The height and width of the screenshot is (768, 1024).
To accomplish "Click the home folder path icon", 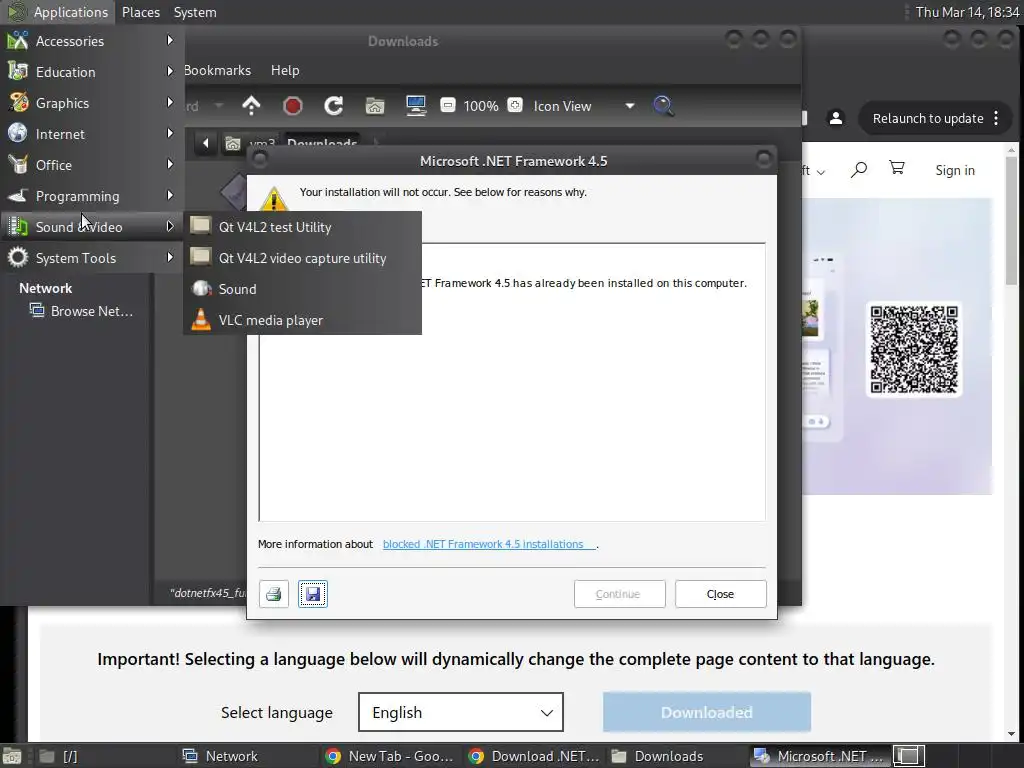I will pyautogui.click(x=232, y=144).
